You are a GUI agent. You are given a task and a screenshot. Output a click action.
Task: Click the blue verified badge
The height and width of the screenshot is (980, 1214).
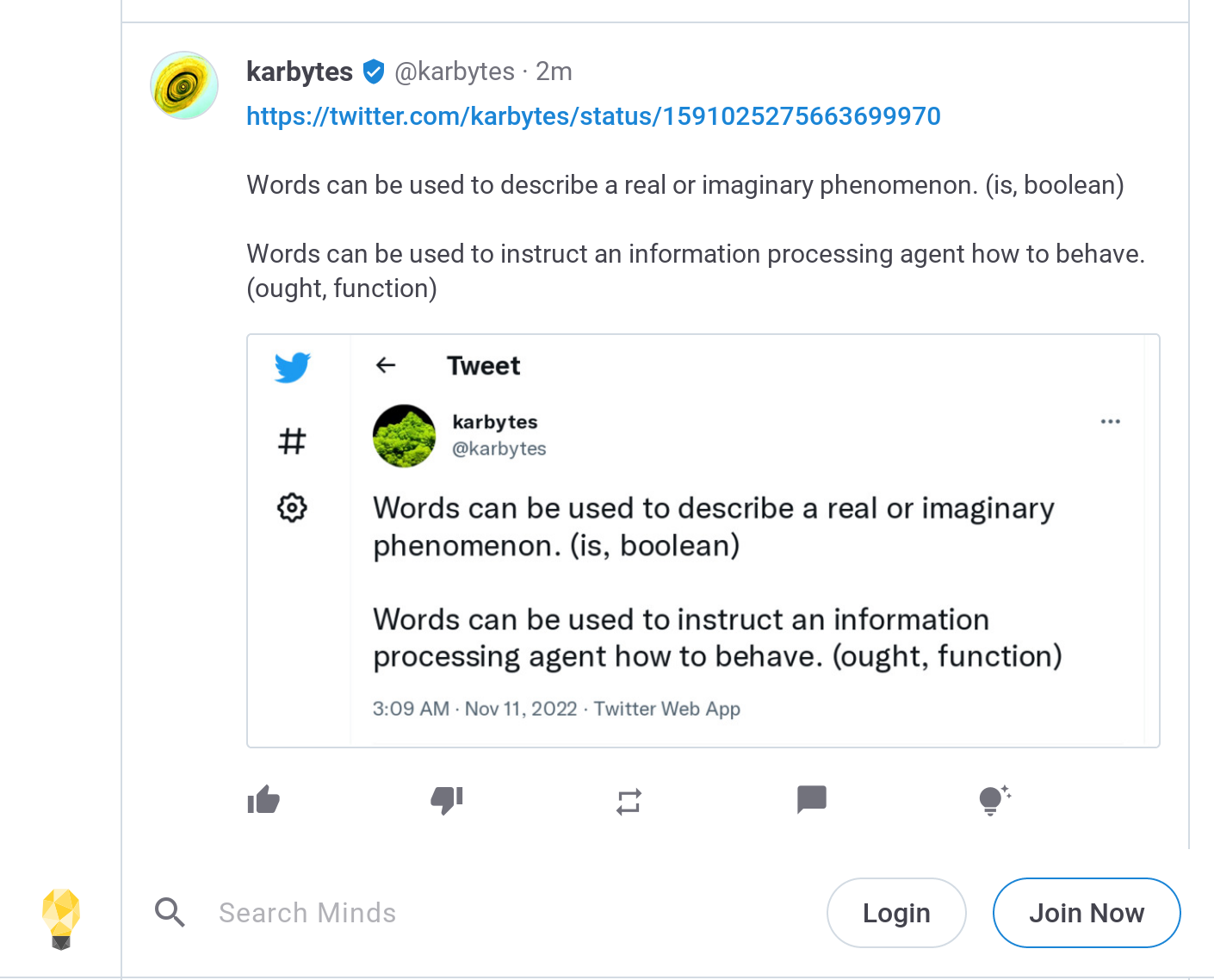coord(374,71)
